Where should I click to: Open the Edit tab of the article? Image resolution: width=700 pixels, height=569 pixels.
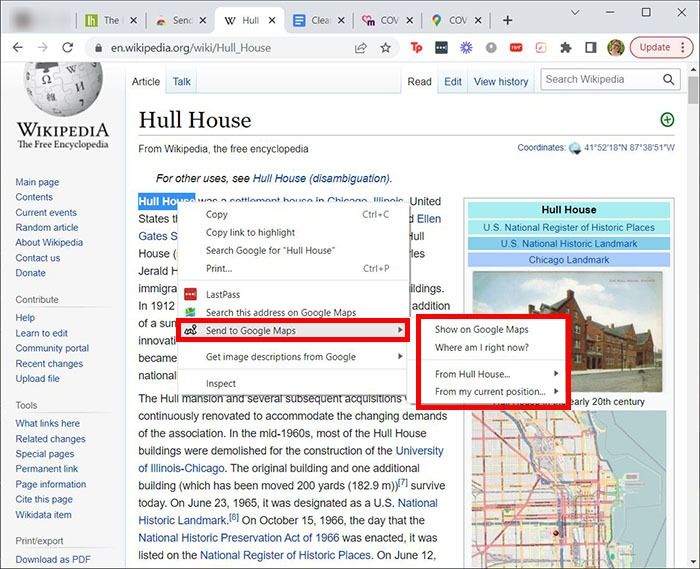[453, 82]
